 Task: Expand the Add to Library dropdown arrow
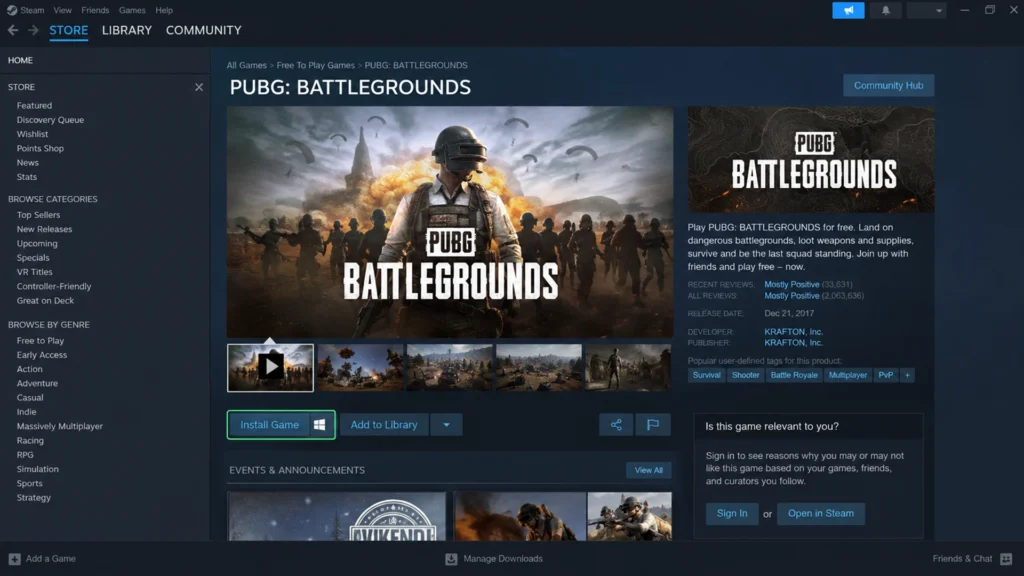pyautogui.click(x=447, y=424)
